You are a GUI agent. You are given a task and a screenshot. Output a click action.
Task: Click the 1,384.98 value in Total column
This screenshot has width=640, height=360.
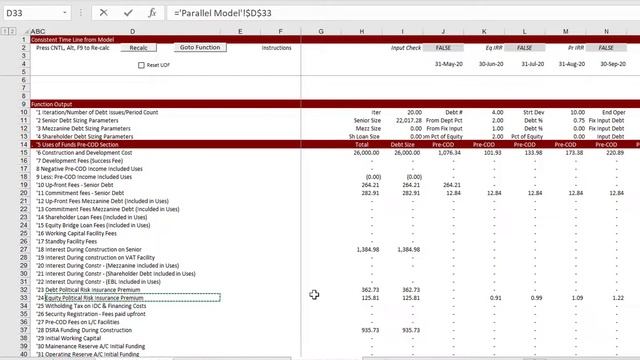[x=368, y=249]
